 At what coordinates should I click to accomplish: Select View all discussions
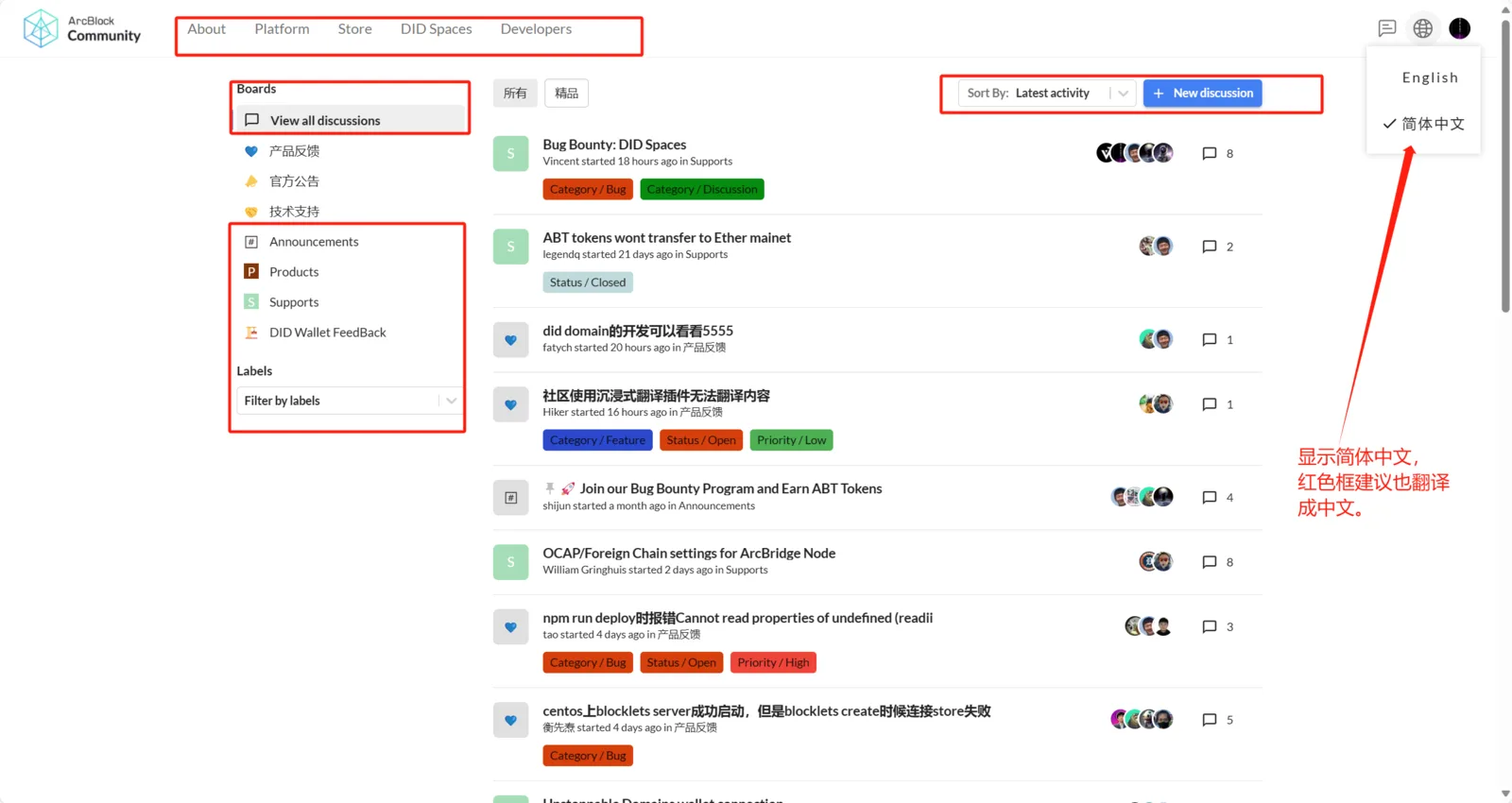click(350, 120)
